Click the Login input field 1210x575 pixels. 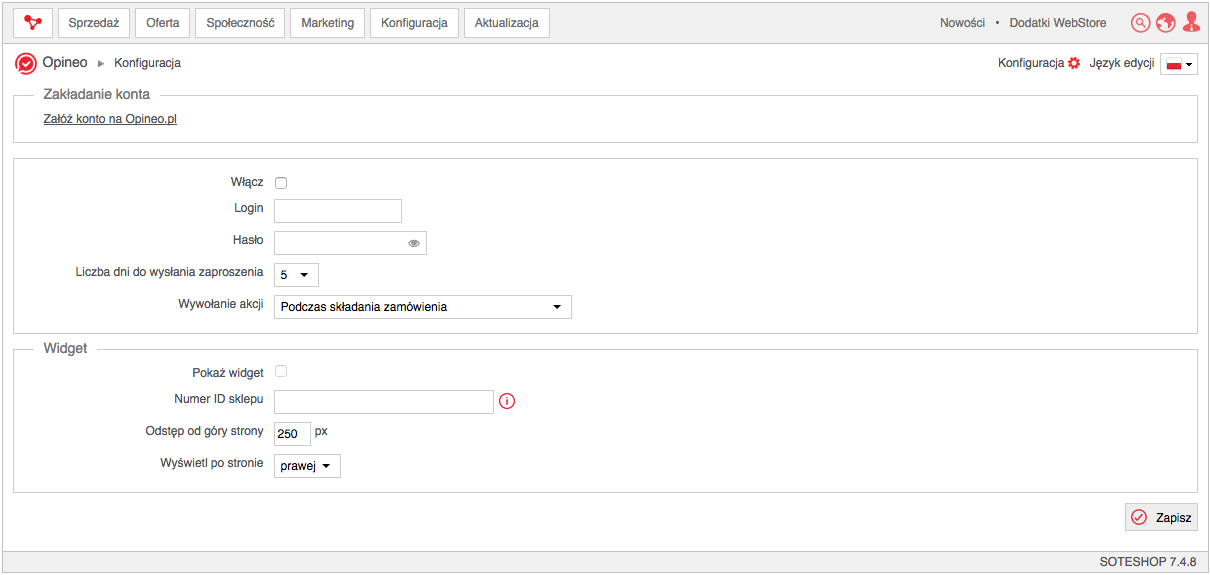(338, 210)
